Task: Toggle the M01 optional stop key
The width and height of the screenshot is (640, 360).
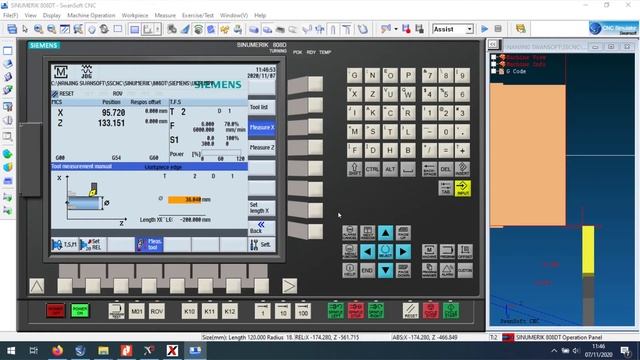Action: coord(137,311)
